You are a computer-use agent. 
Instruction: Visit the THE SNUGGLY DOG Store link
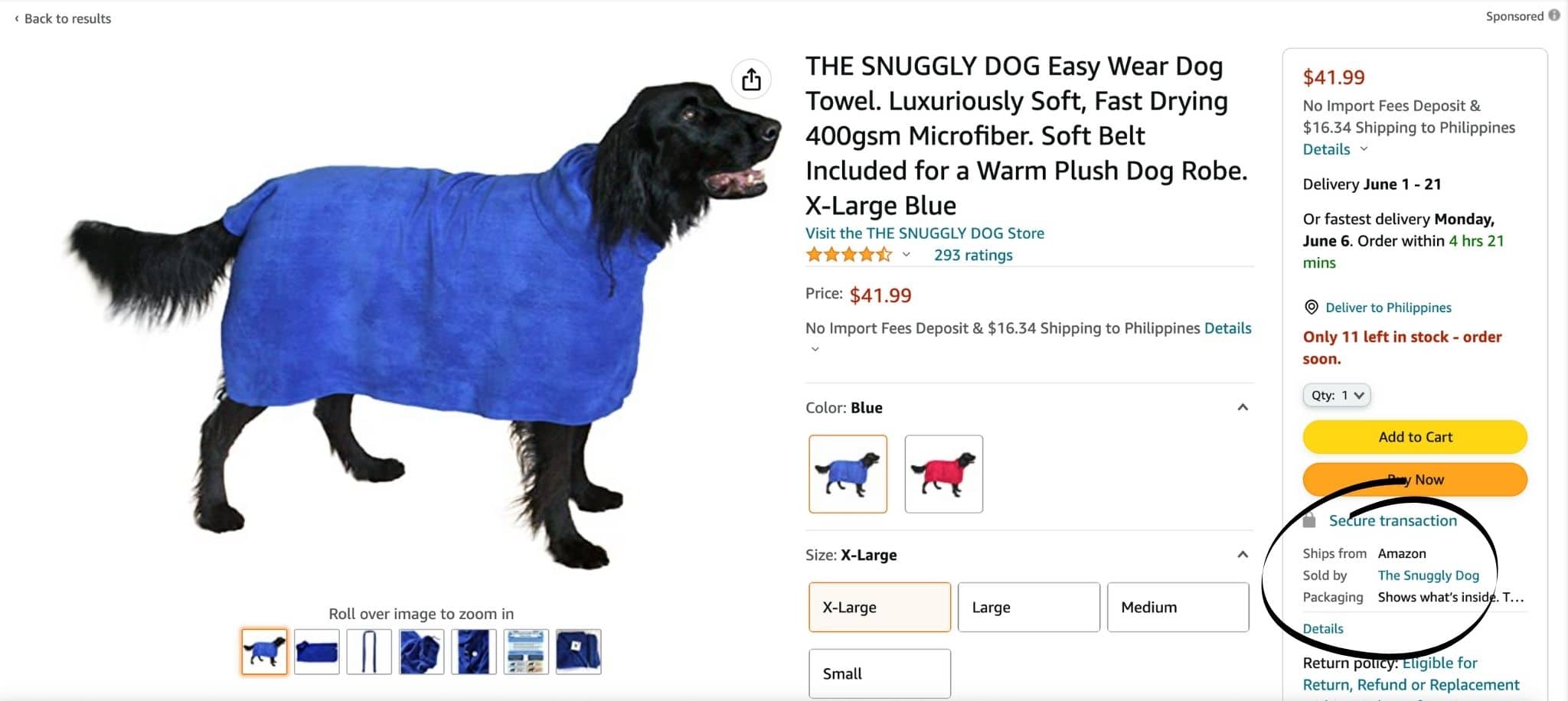924,233
